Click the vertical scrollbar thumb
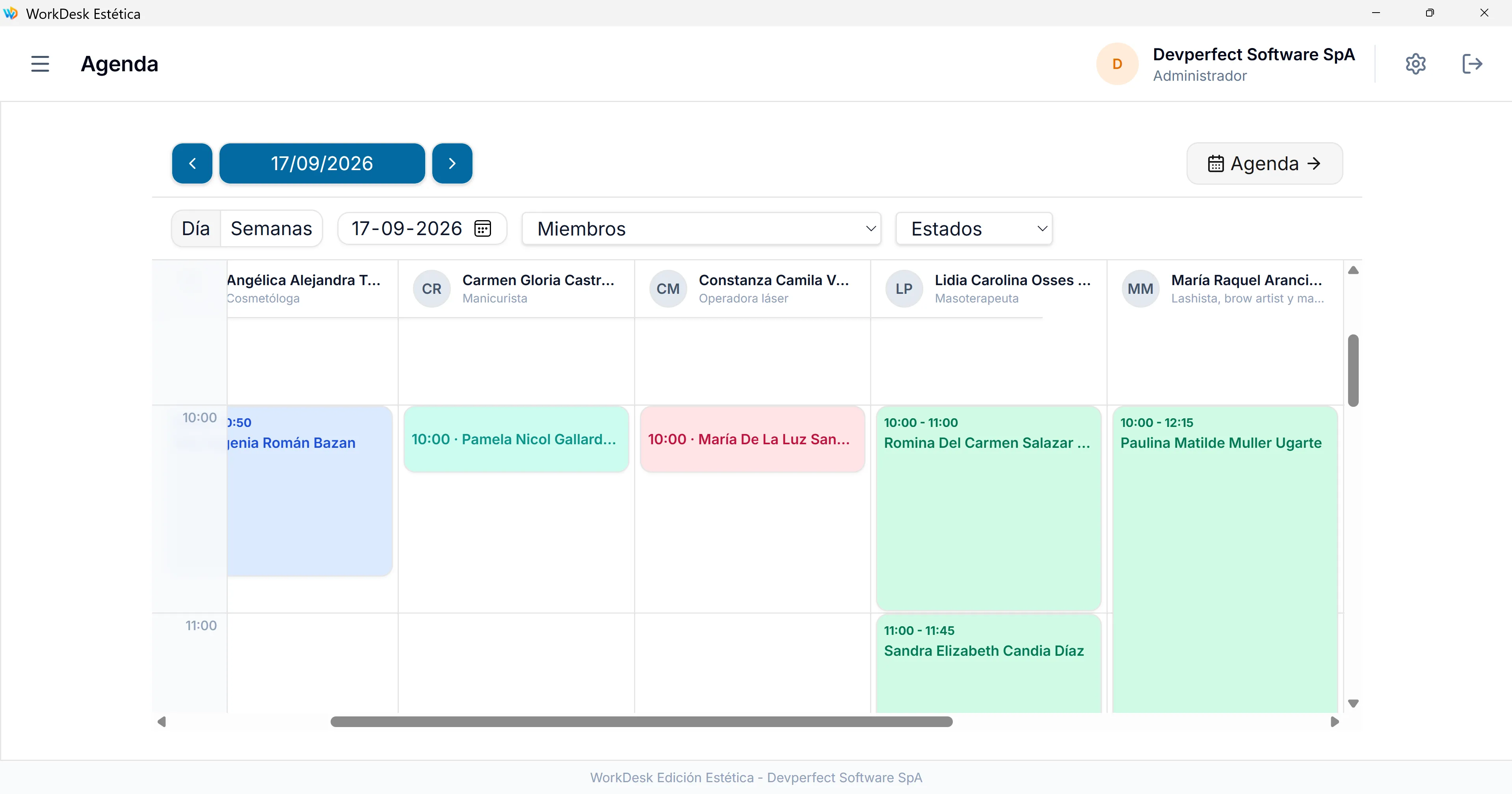This screenshot has width=1512, height=794. point(1353,370)
